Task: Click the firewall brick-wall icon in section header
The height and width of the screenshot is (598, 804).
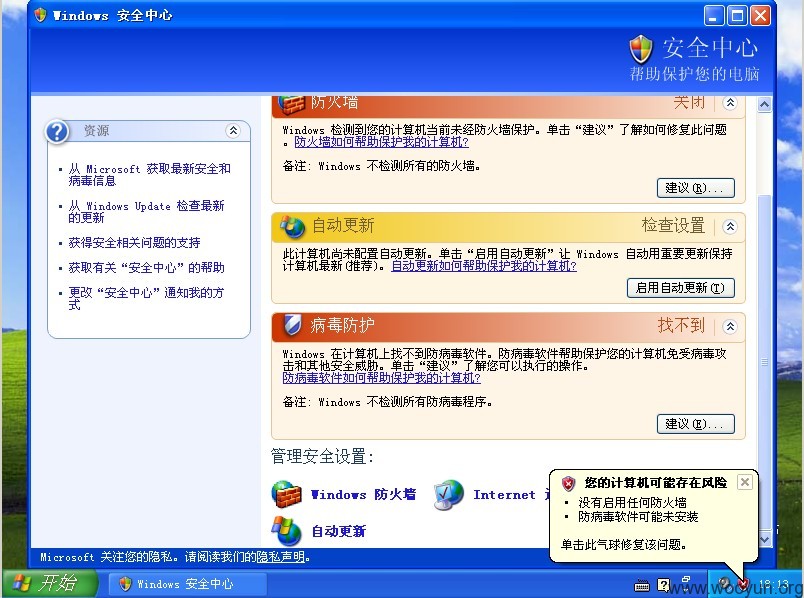Action: 291,105
